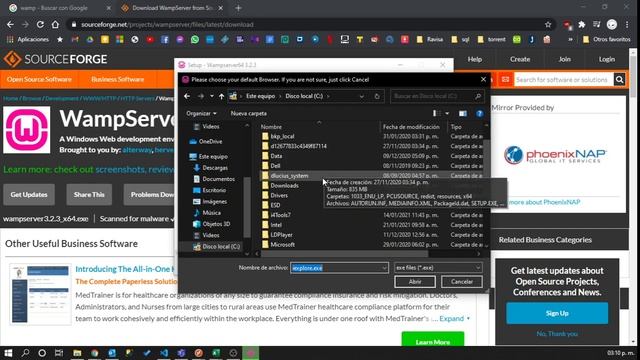The height and width of the screenshot is (360, 640).
Task: Click the horizontal scrollbar of the file list
Action: 344,254
